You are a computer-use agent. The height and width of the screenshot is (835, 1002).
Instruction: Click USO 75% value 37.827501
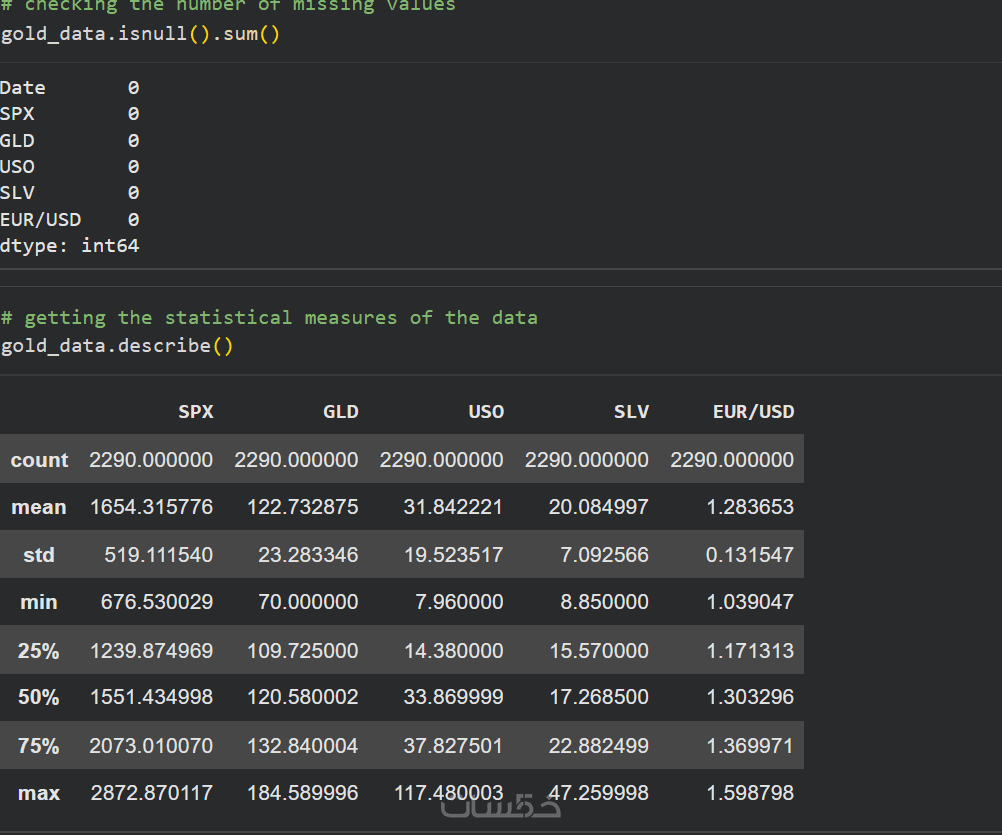coord(453,746)
